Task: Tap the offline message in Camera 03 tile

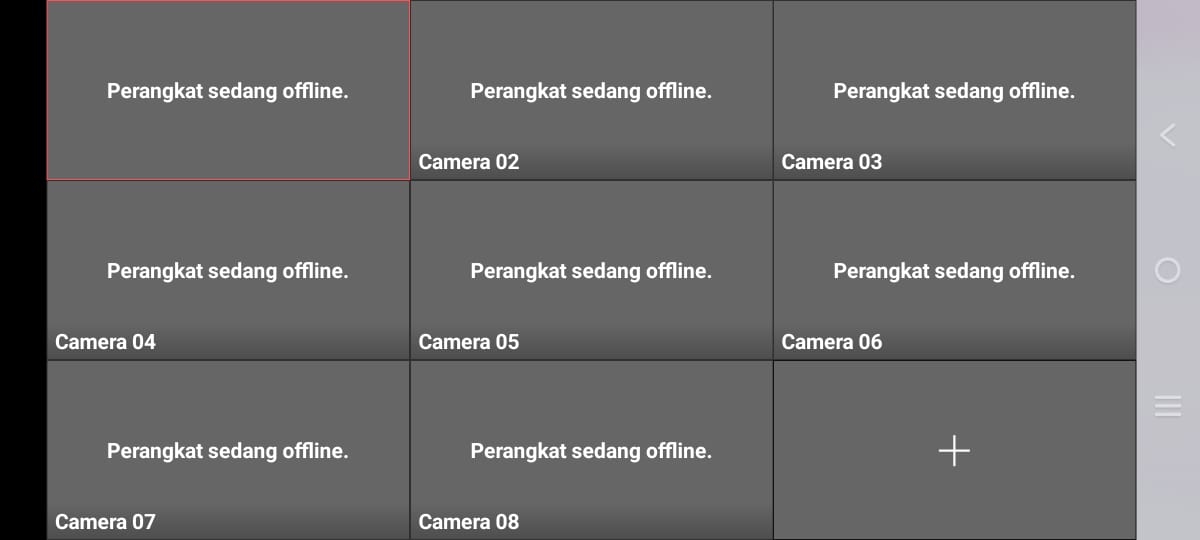Action: pos(954,91)
